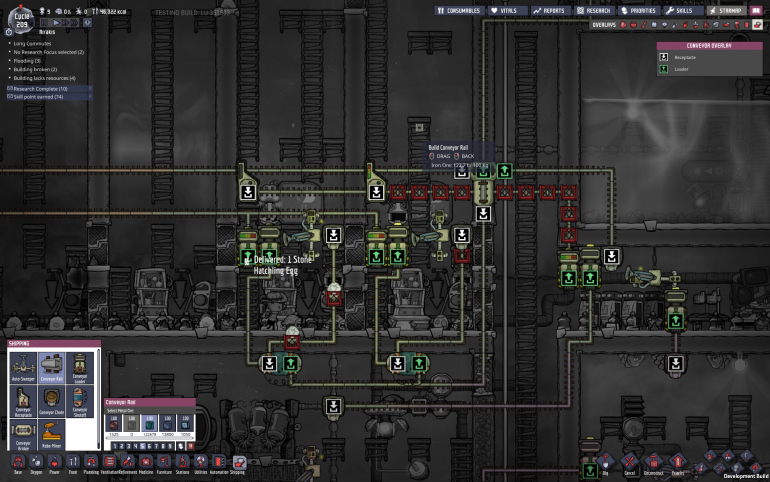This screenshot has height=482, width=770.
Task: Set build priority to 3
Action: coord(129,446)
